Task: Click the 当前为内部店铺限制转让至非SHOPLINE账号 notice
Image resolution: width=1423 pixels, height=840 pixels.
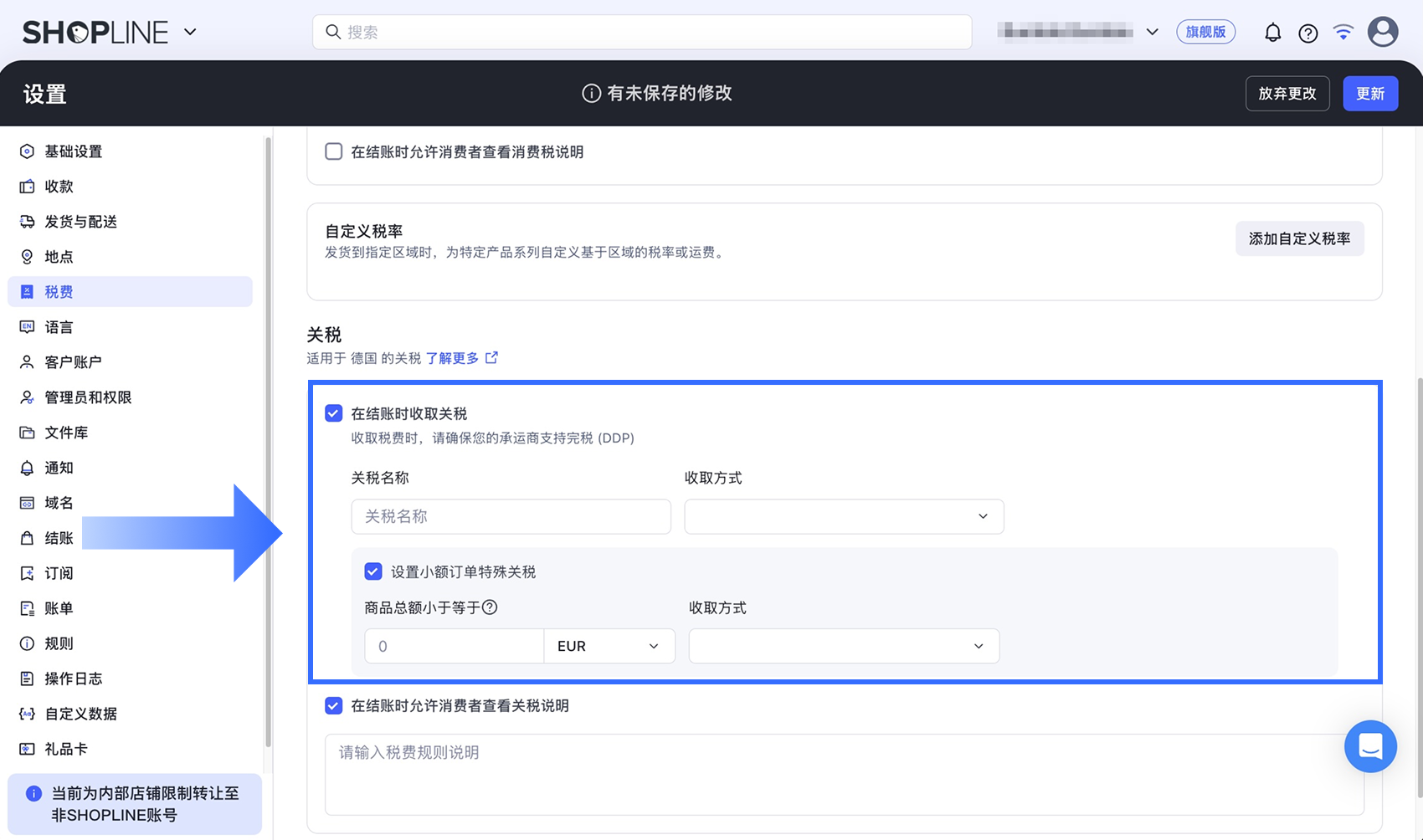Action: tap(135, 804)
